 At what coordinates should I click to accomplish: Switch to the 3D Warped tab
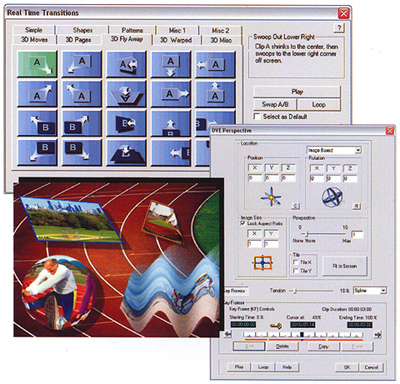click(176, 40)
